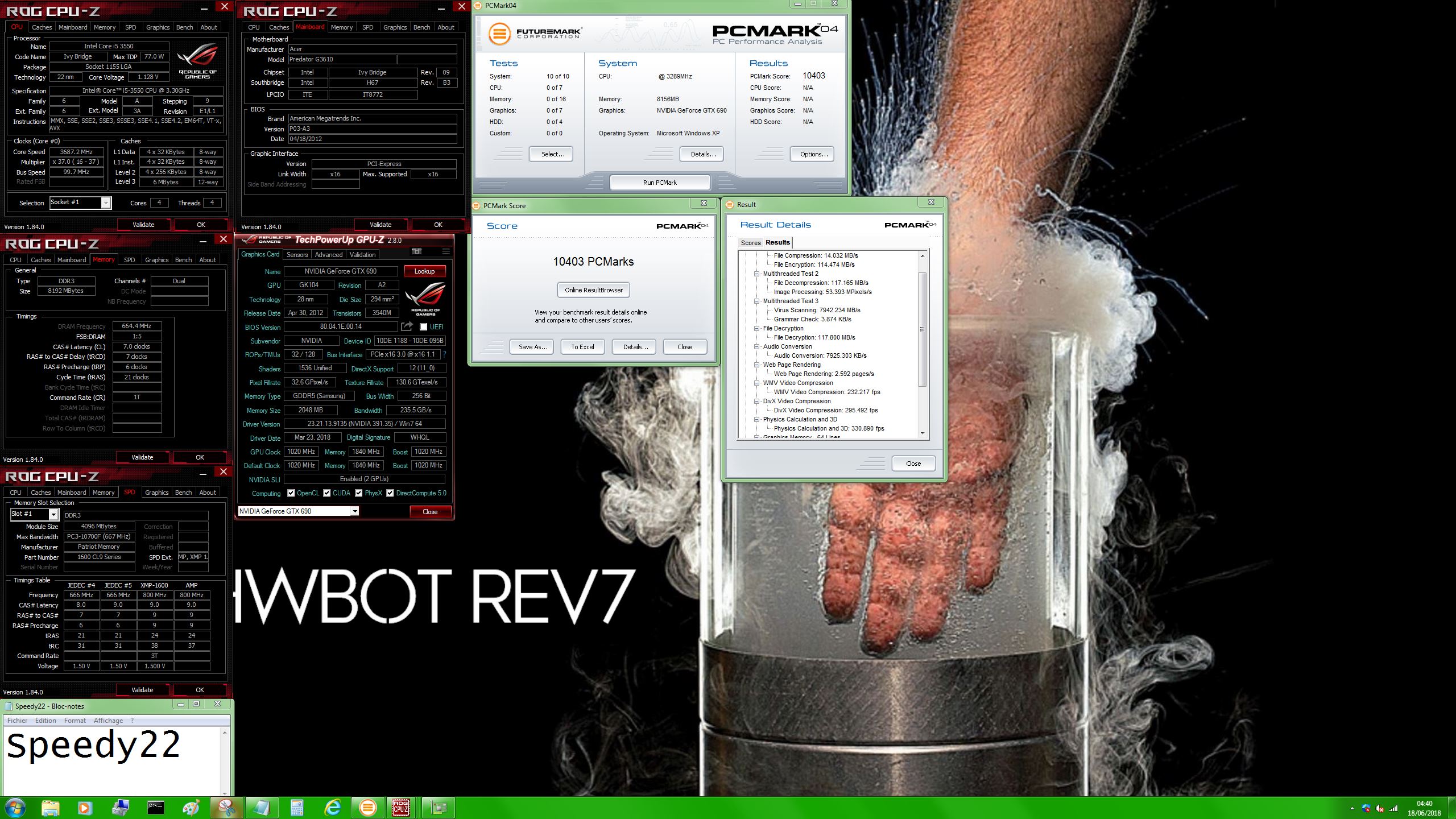Open Windows Explorer from the taskbar
The width and height of the screenshot is (1456, 819).
[51, 808]
